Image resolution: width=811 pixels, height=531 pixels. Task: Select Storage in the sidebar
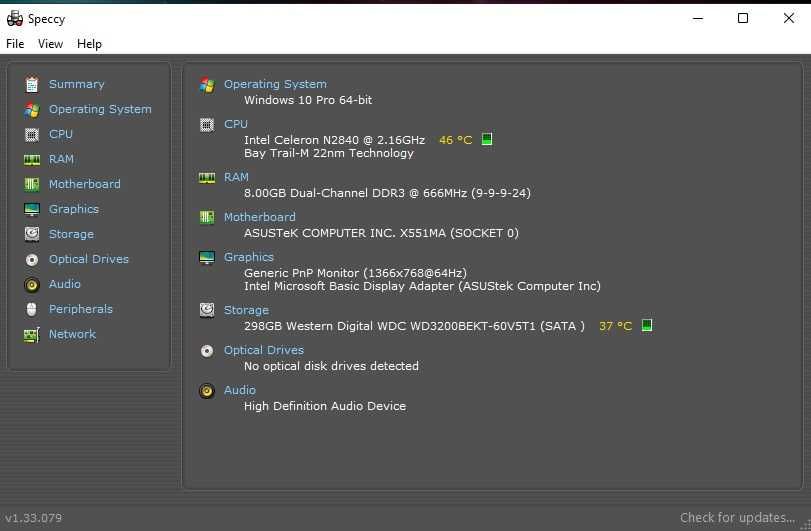(71, 234)
